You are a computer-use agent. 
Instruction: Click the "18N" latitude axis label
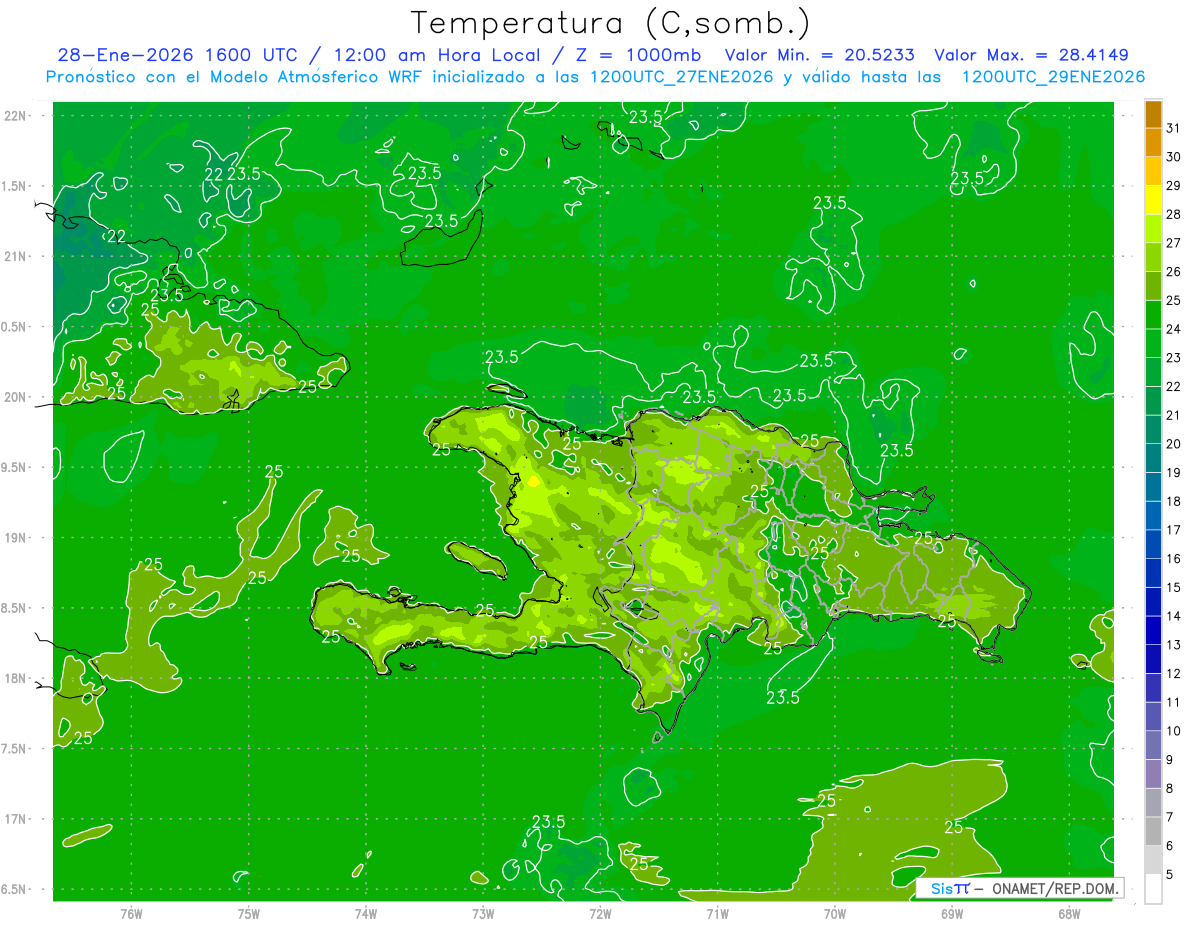click(x=15, y=679)
